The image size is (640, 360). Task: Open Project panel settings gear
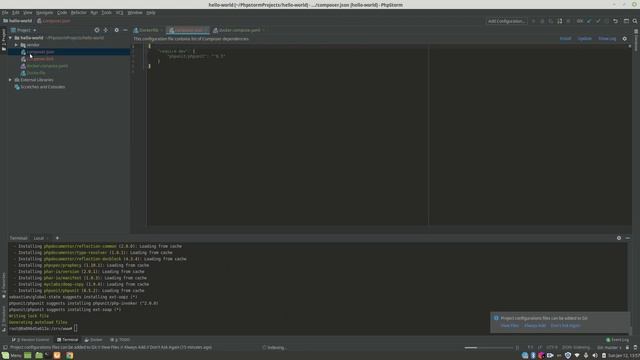[116, 30]
